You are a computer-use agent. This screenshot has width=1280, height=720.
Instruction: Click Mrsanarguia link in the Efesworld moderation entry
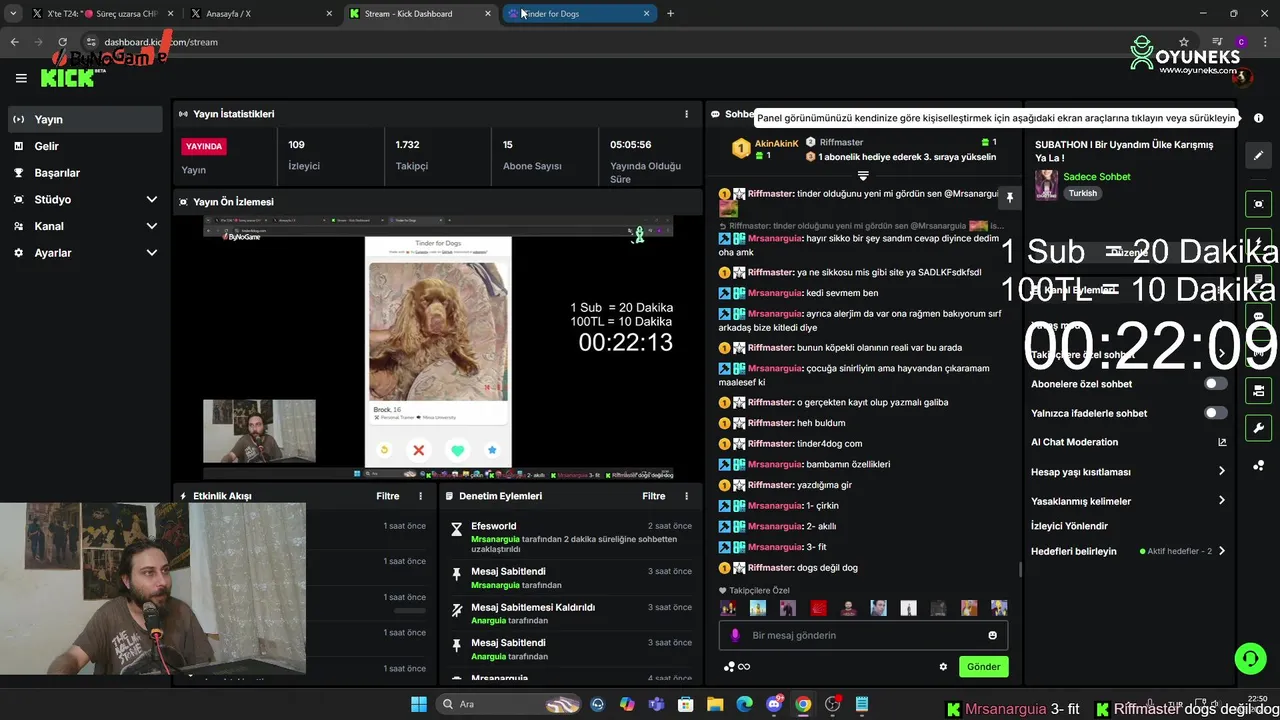pos(495,539)
